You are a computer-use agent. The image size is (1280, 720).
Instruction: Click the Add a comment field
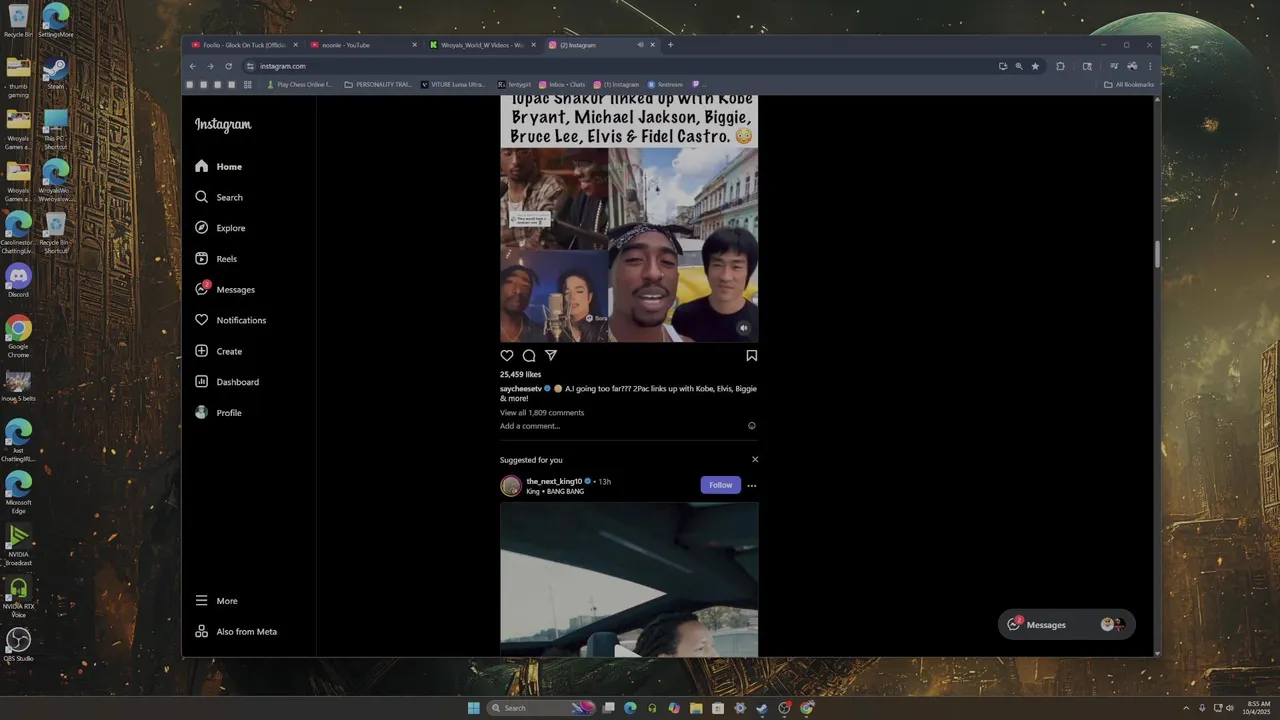(x=620, y=426)
